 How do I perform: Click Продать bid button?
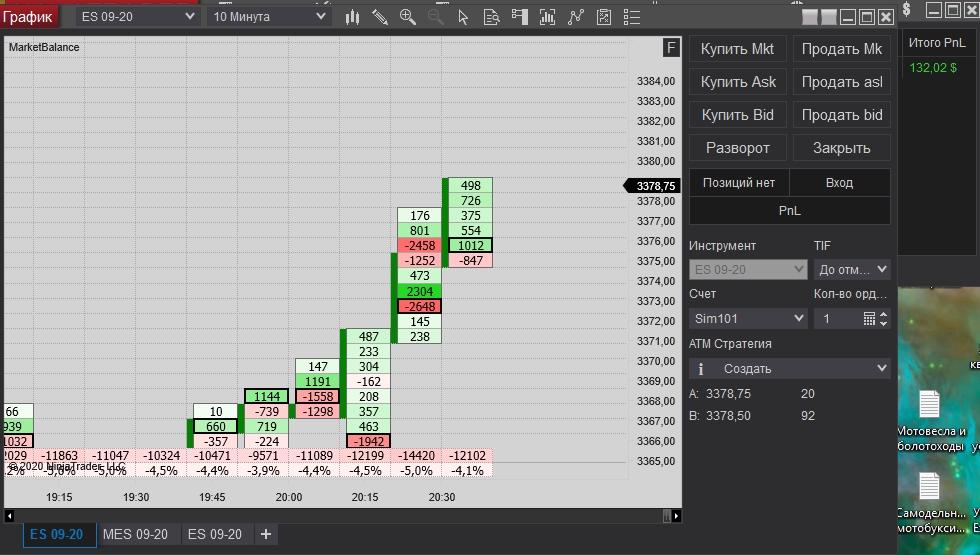click(841, 115)
